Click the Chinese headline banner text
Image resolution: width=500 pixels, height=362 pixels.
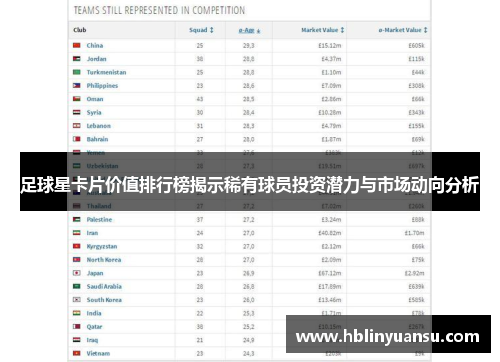[250, 185]
